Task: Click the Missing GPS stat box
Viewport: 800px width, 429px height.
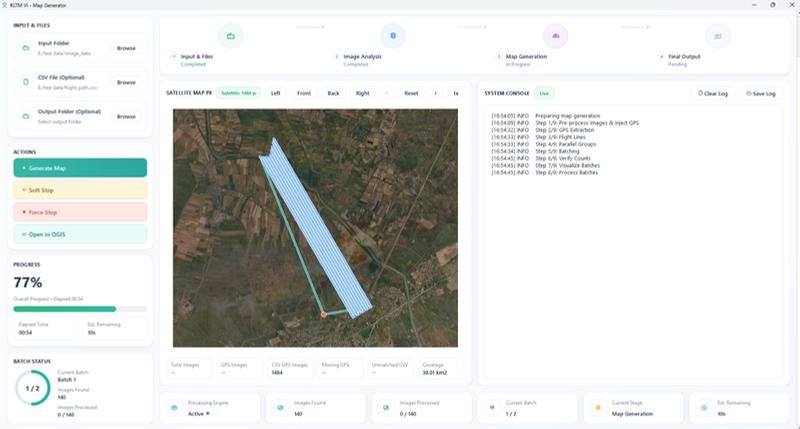Action: coord(340,369)
